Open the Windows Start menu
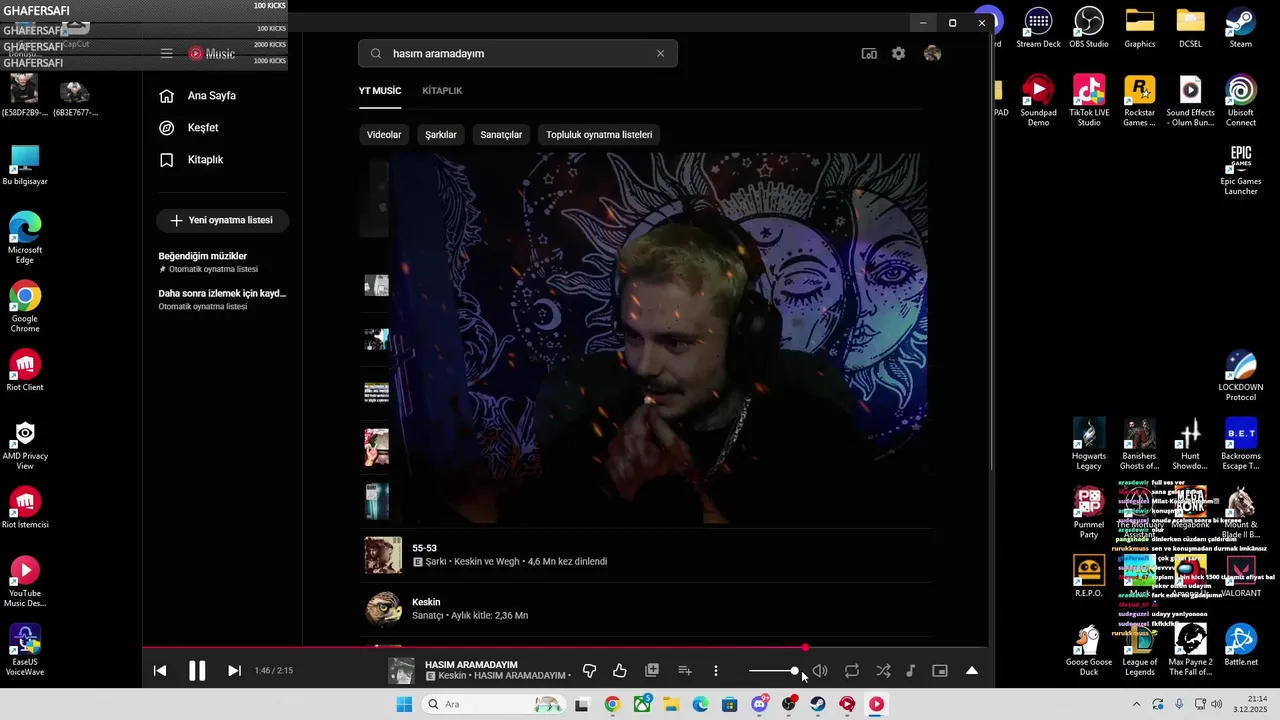The image size is (1280, 720). click(x=404, y=704)
